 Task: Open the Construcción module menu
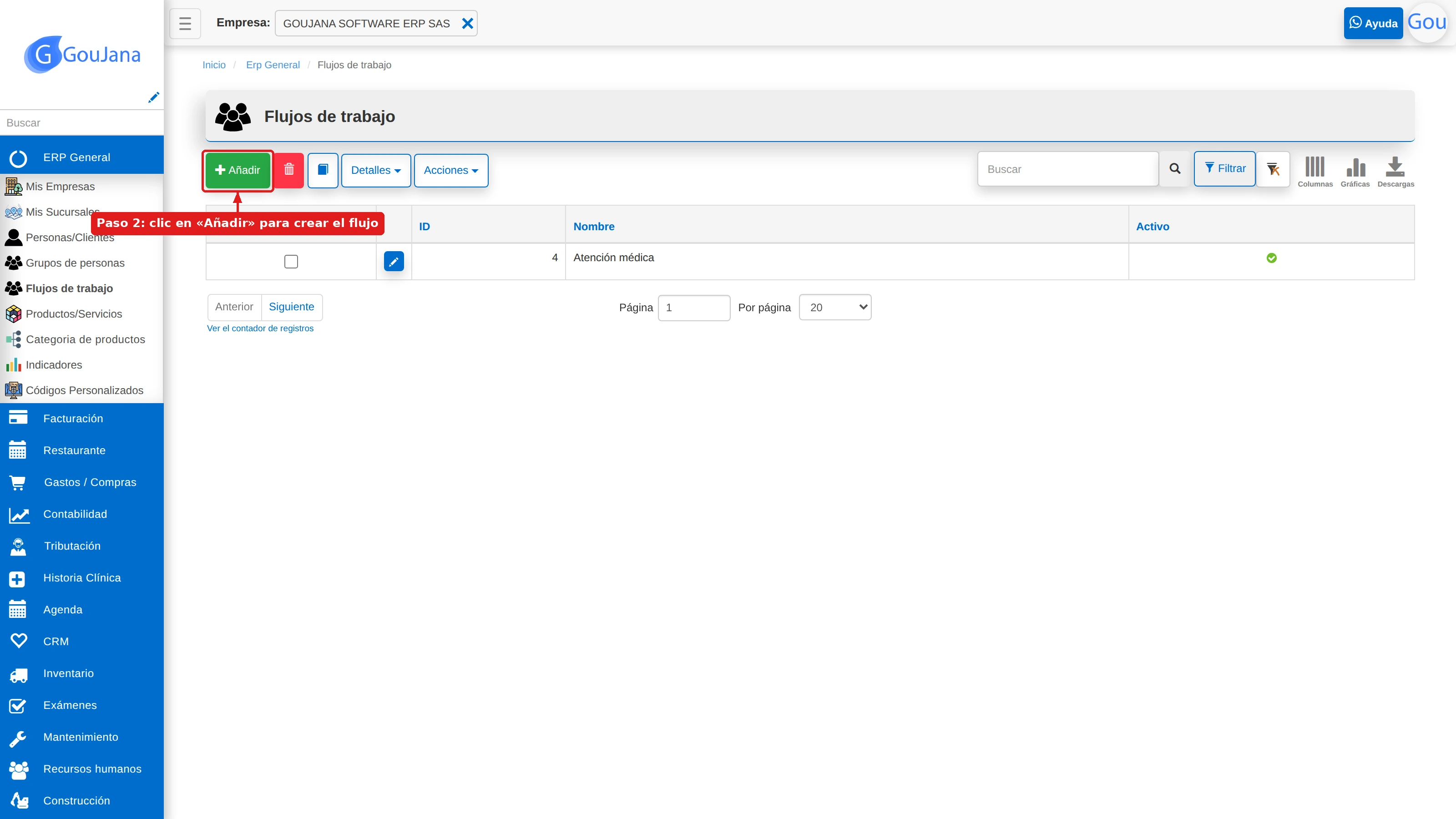click(x=82, y=800)
